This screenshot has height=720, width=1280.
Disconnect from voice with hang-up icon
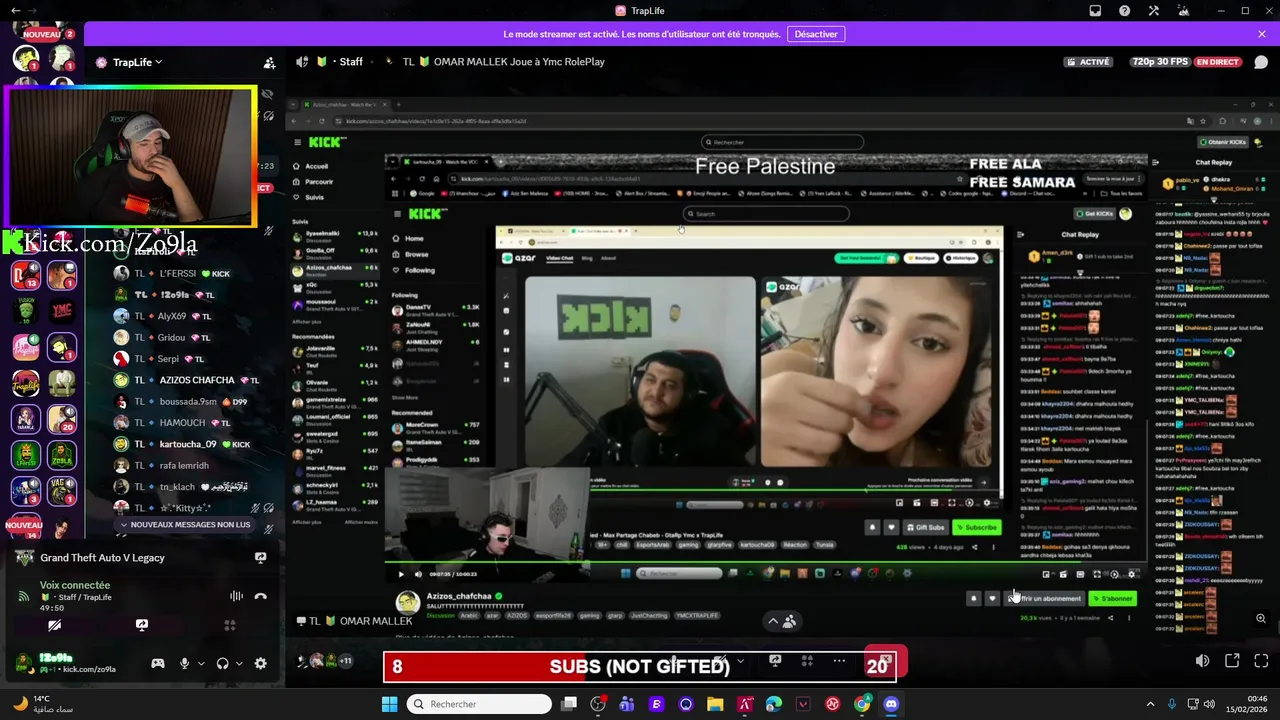tap(261, 596)
